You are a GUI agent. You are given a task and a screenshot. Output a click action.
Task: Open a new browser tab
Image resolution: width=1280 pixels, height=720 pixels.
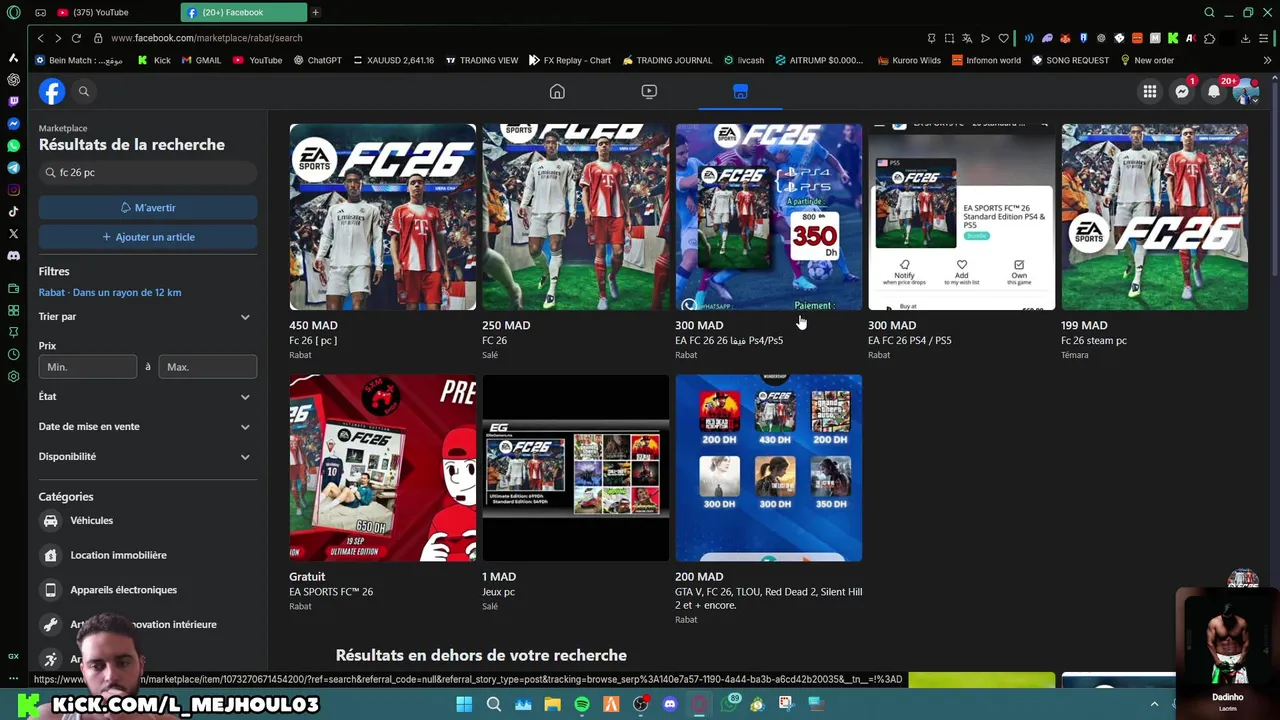[x=315, y=12]
